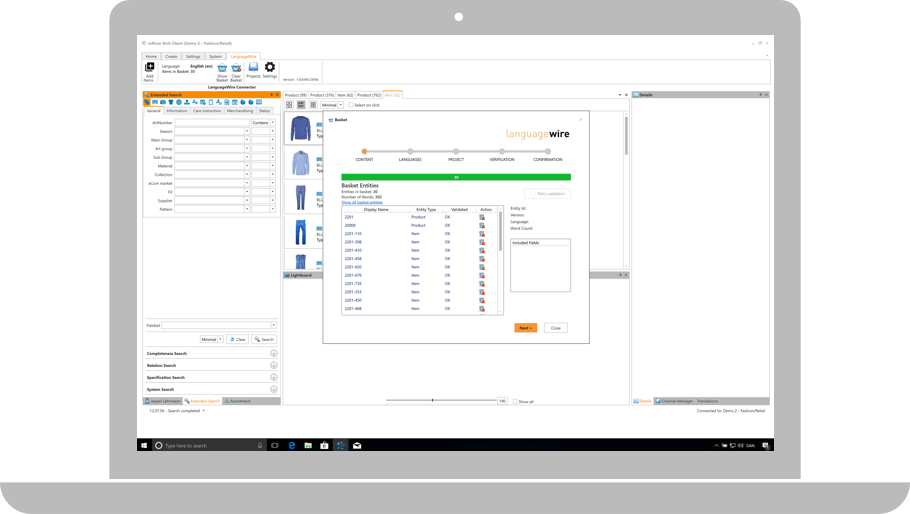Switch to the Care instruction tab
The width and height of the screenshot is (910, 514).
(x=207, y=111)
